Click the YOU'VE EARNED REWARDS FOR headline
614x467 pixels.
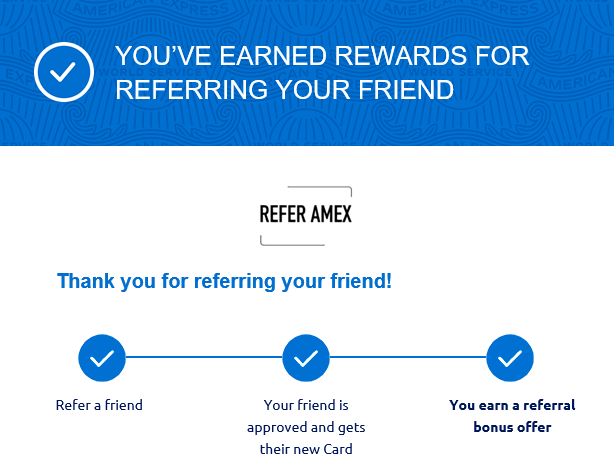322,56
